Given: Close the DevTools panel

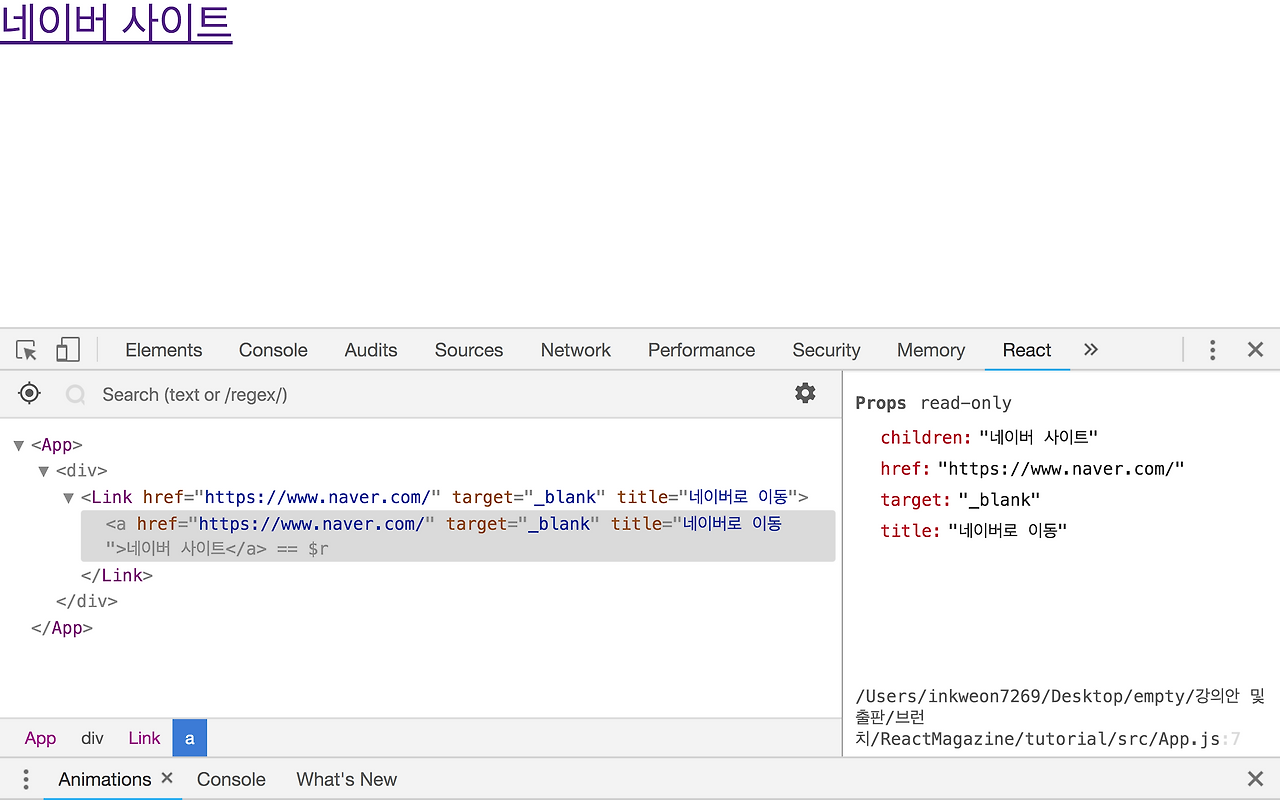Looking at the screenshot, I should [x=1255, y=349].
